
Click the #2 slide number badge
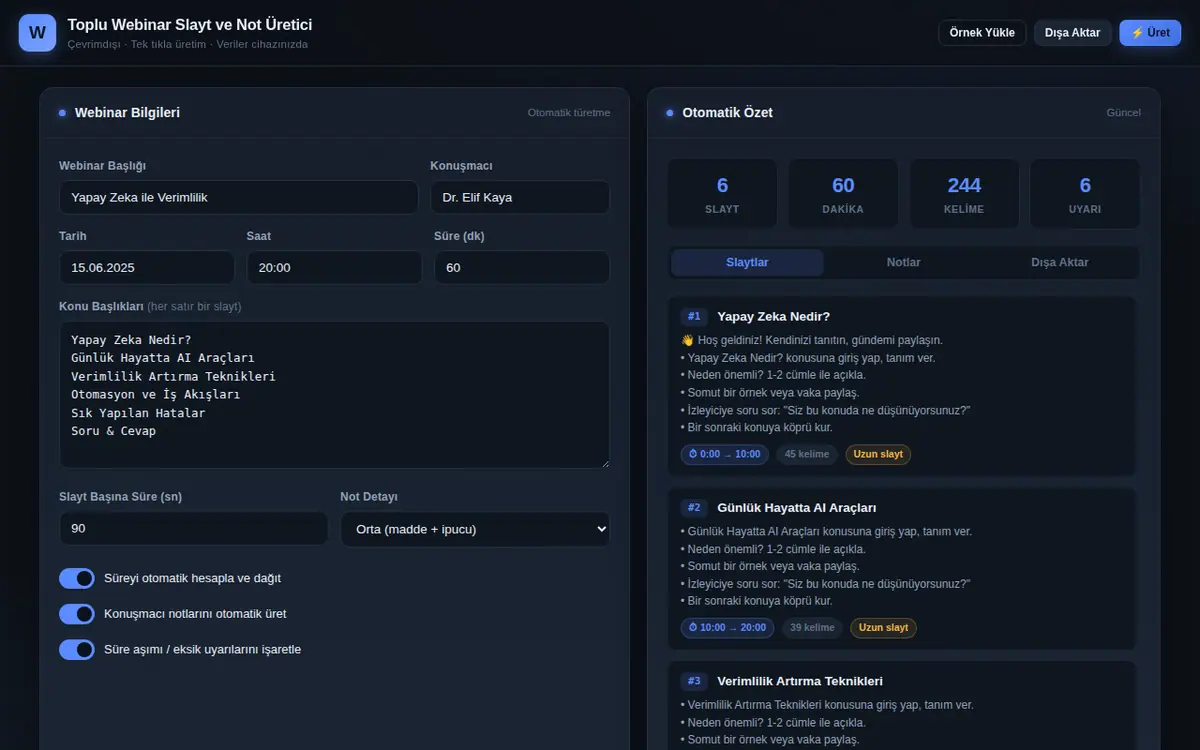[x=694, y=507]
